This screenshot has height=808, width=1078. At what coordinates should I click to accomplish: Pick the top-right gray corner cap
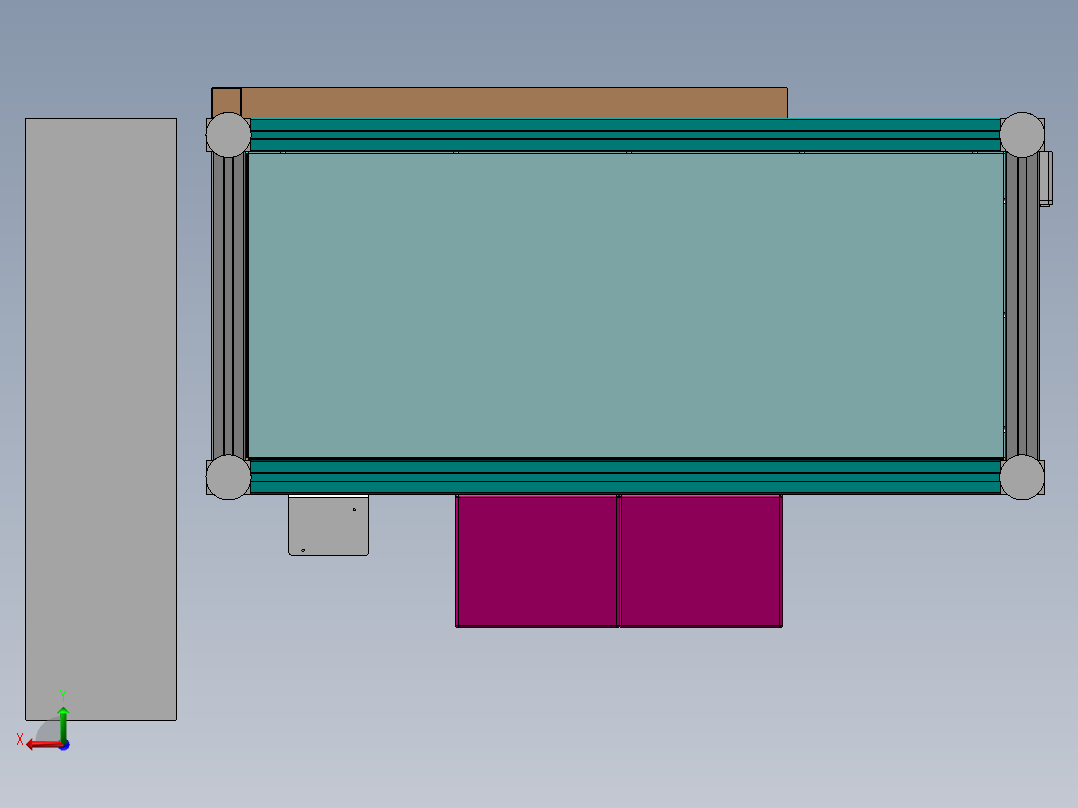click(x=1022, y=135)
